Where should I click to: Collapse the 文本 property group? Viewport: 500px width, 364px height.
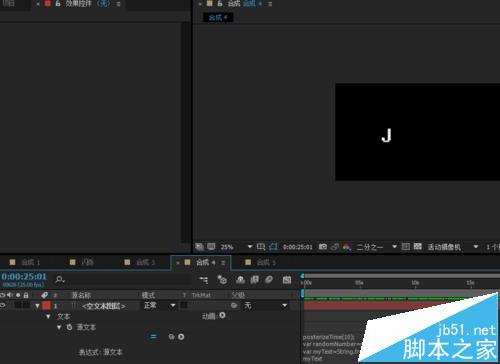click(48, 316)
